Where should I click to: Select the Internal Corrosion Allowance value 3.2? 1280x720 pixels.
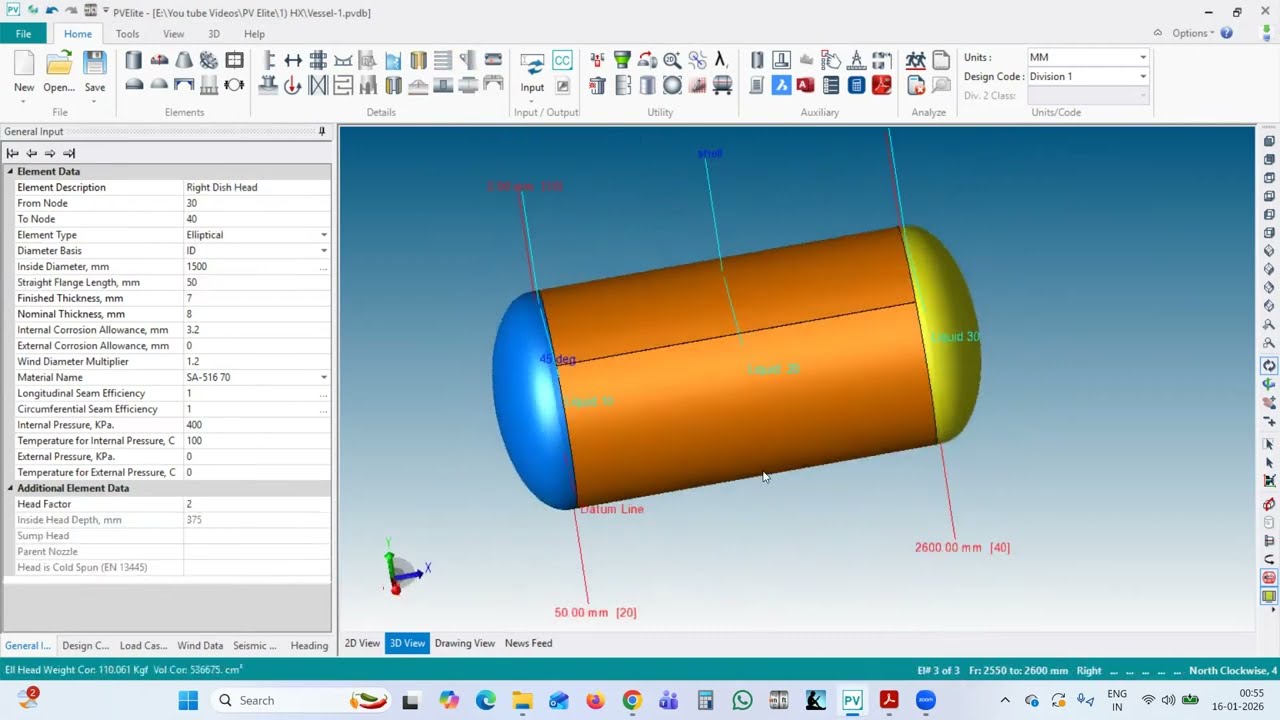(x=257, y=330)
